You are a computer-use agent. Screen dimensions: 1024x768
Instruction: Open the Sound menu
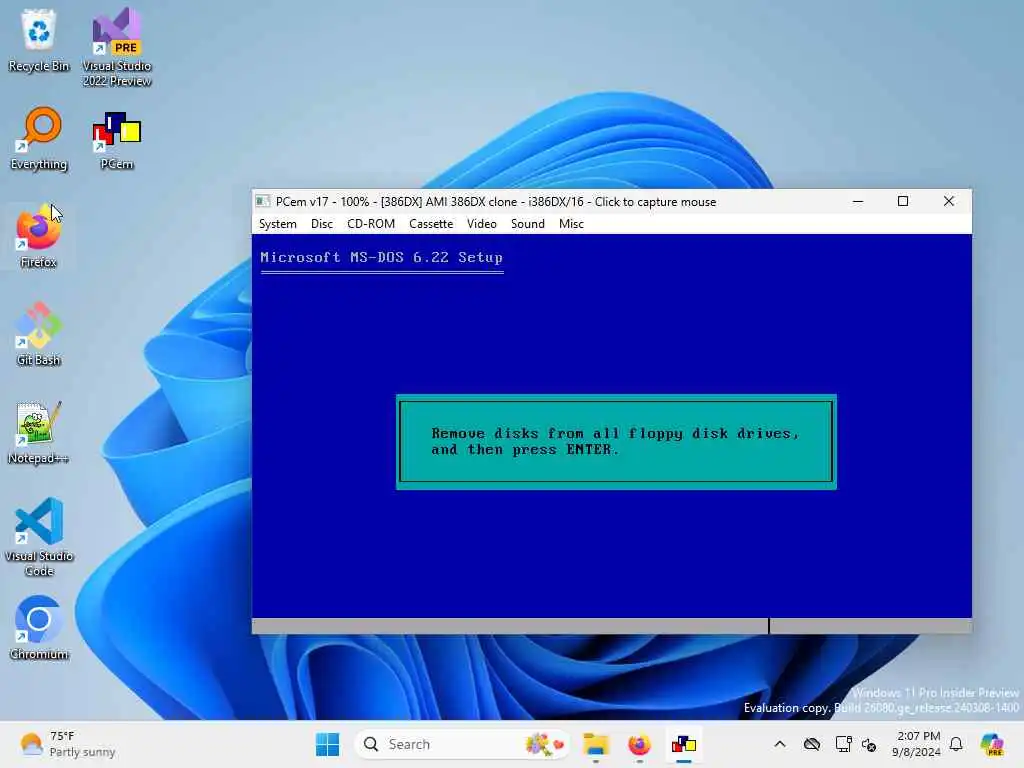point(528,224)
